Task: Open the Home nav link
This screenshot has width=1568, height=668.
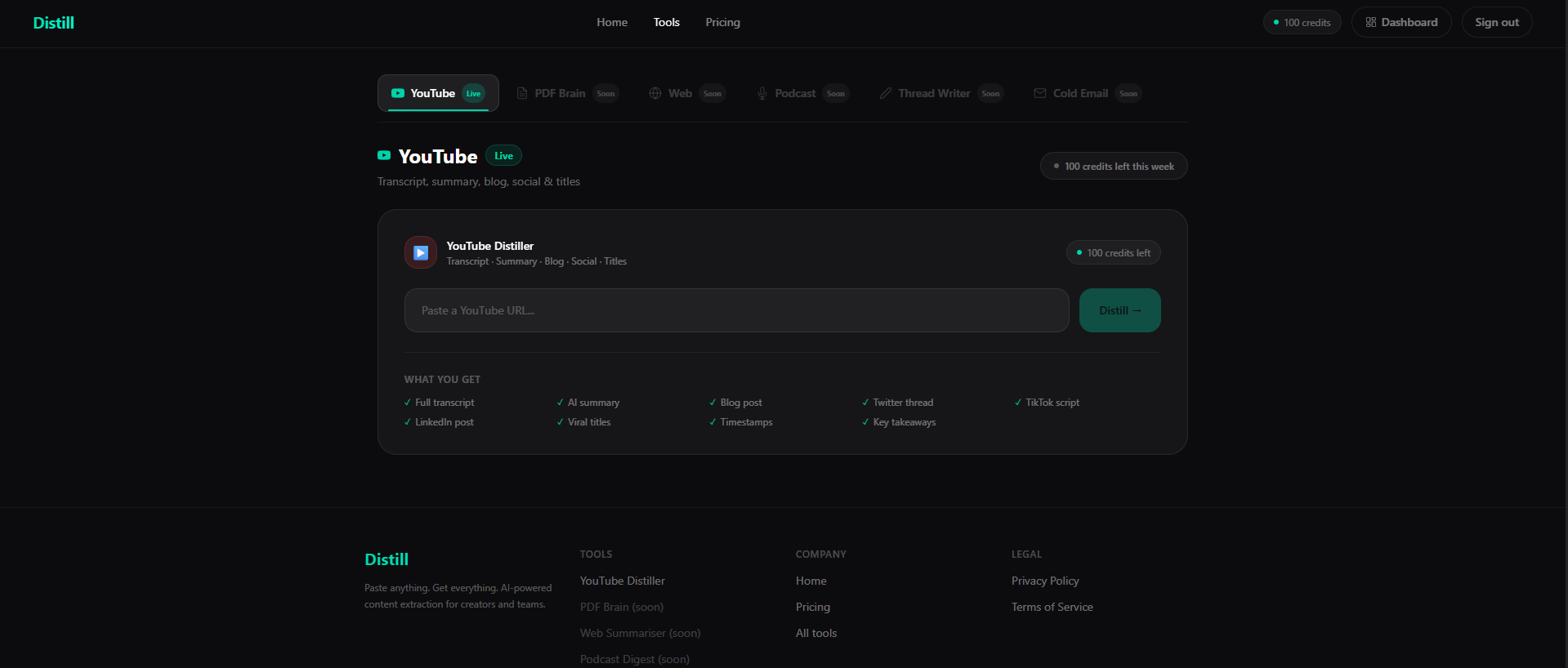Action: pyautogui.click(x=612, y=22)
